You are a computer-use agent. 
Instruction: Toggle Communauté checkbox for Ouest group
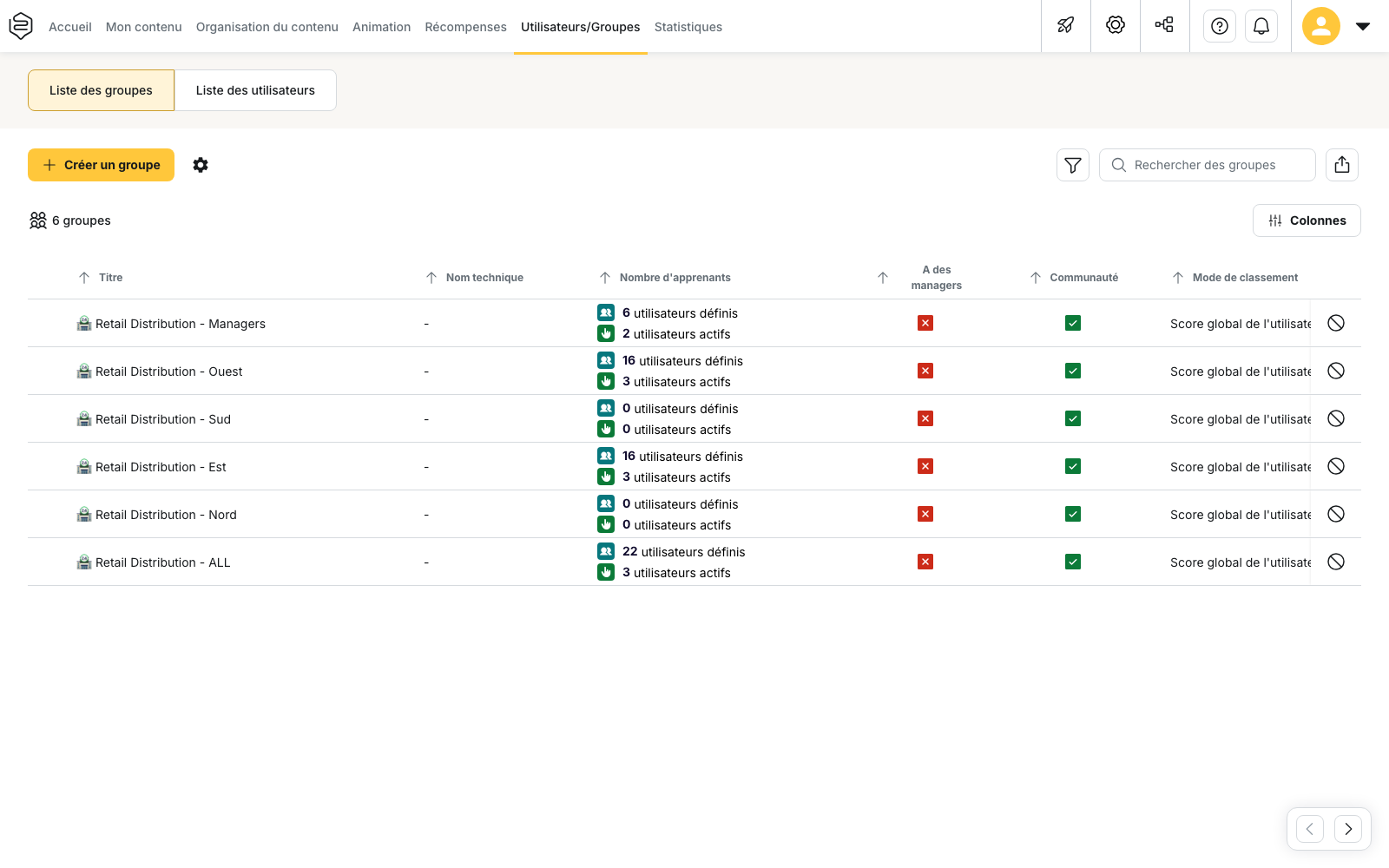click(x=1073, y=371)
